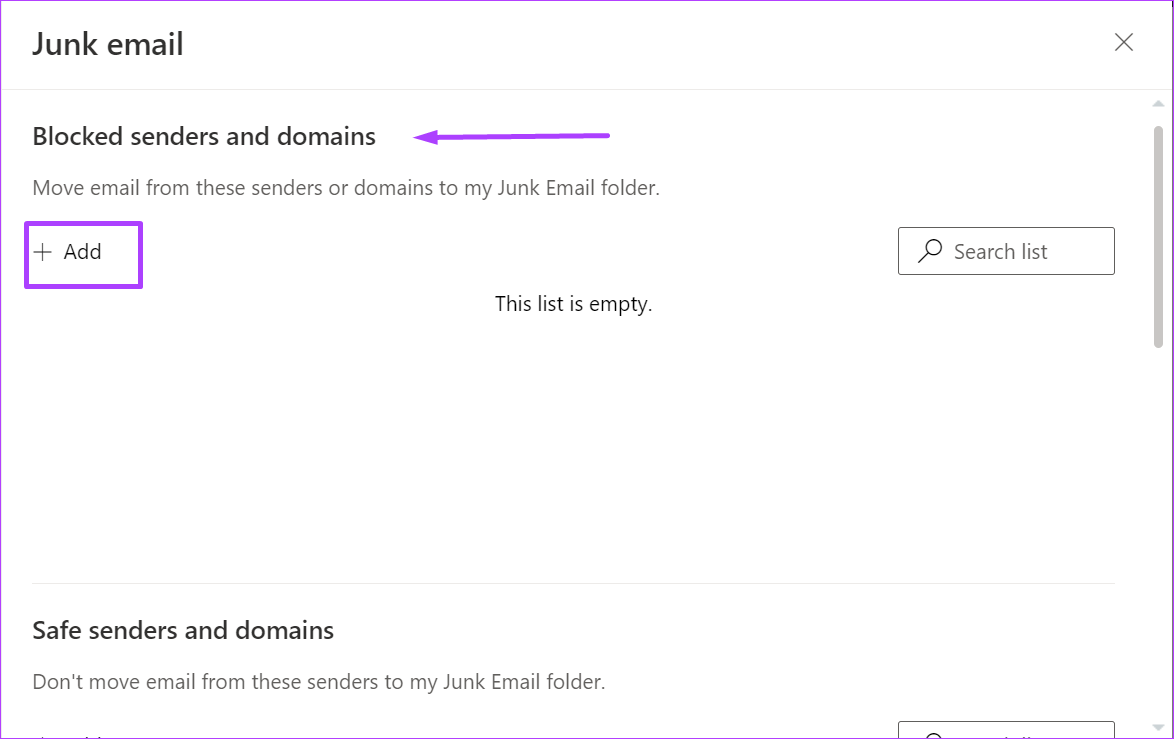Image resolution: width=1174 pixels, height=739 pixels.
Task: Click the 'This list is empty.' message
Action: coord(574,304)
